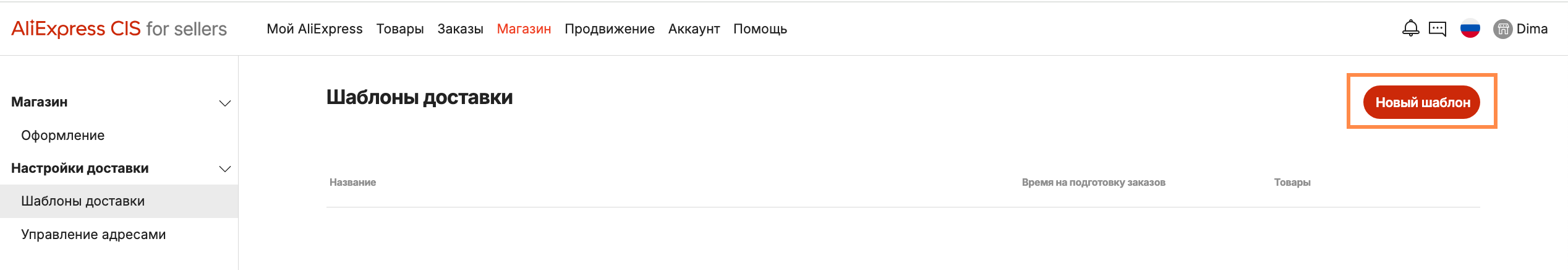Open the messages chat icon
The width and height of the screenshot is (1568, 270).
point(1438,28)
